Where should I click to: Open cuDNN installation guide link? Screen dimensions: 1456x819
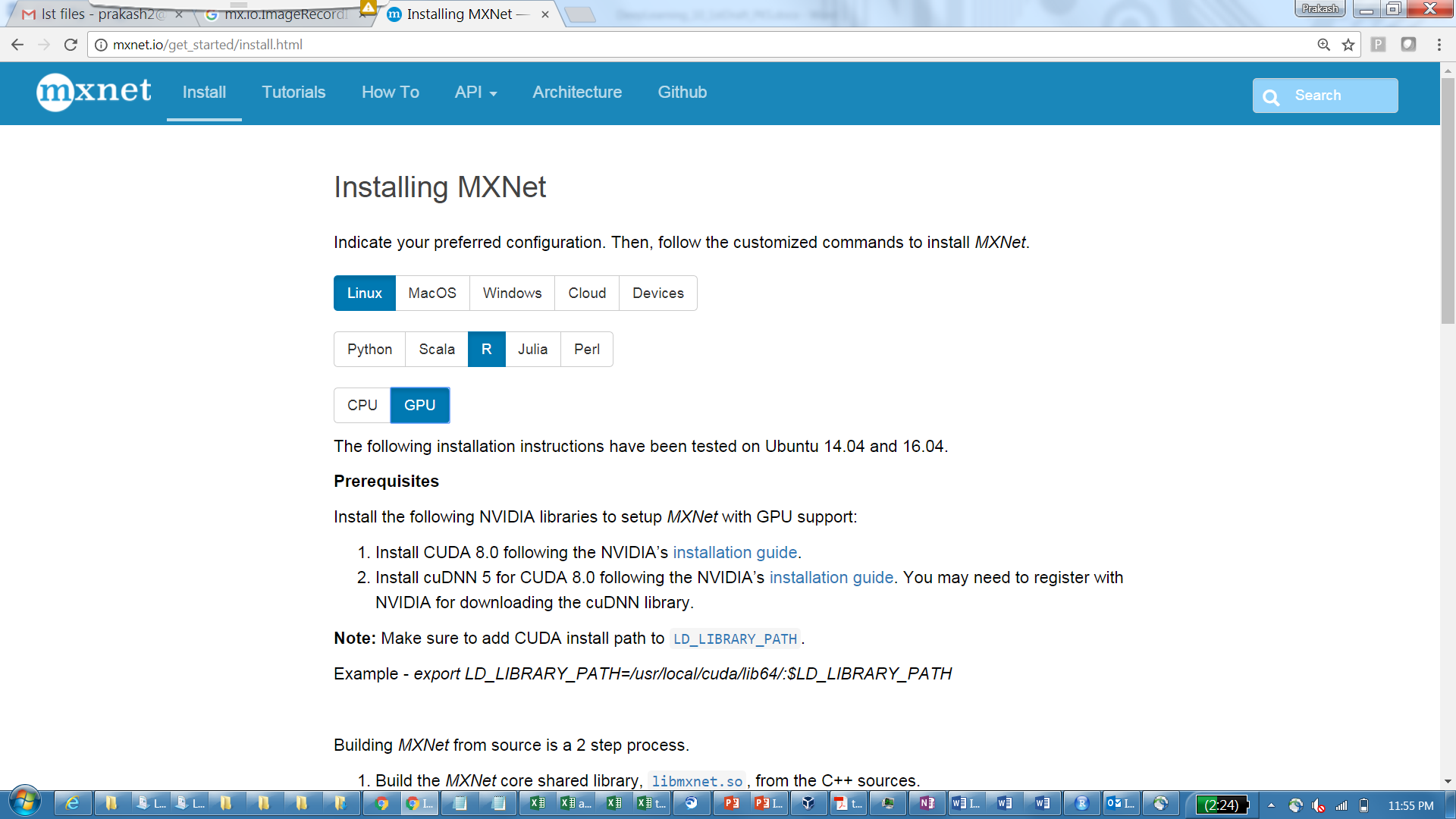[x=831, y=577]
